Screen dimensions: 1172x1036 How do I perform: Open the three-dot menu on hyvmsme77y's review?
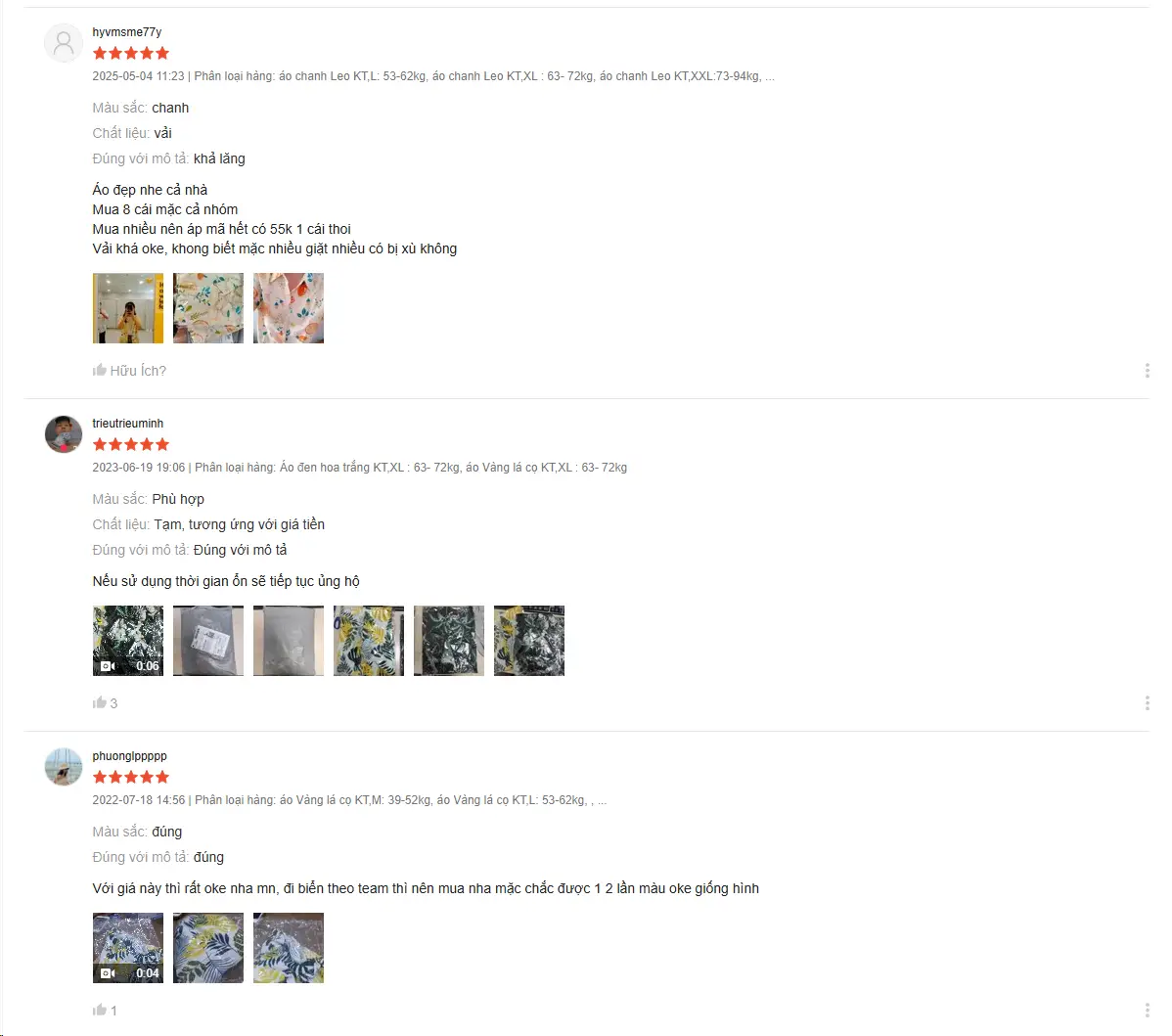click(1147, 370)
